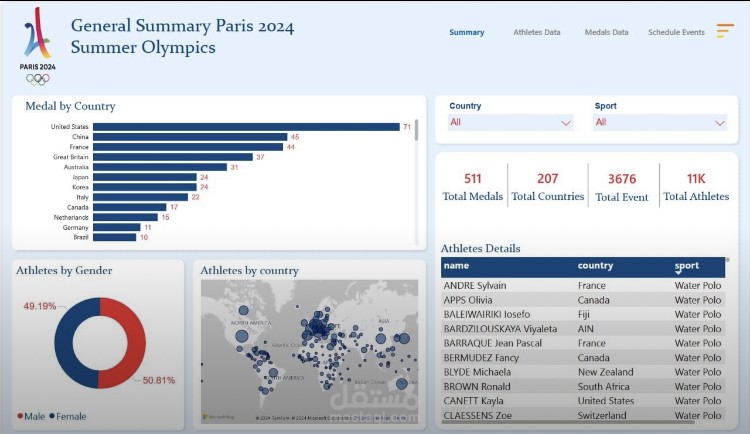
Task: Sort table by name column header
Action: click(456, 266)
